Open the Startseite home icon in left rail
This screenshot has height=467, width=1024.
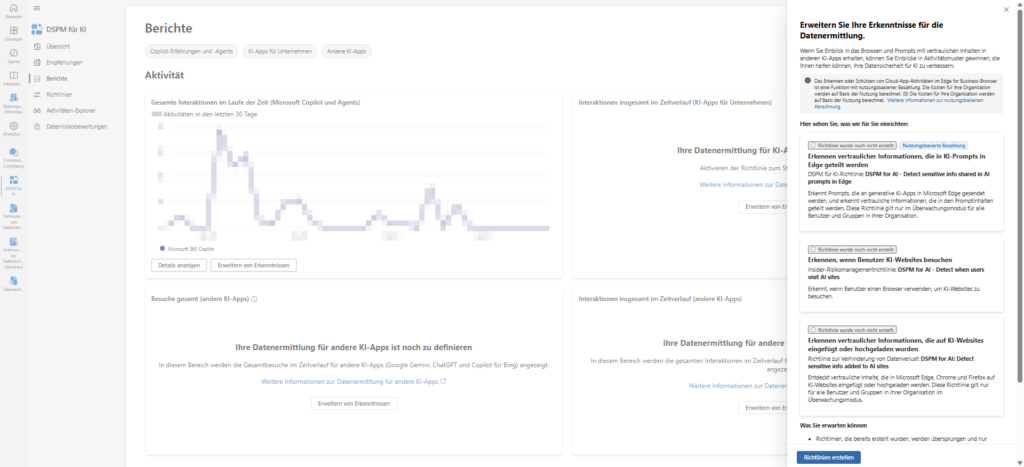pyautogui.click(x=13, y=9)
